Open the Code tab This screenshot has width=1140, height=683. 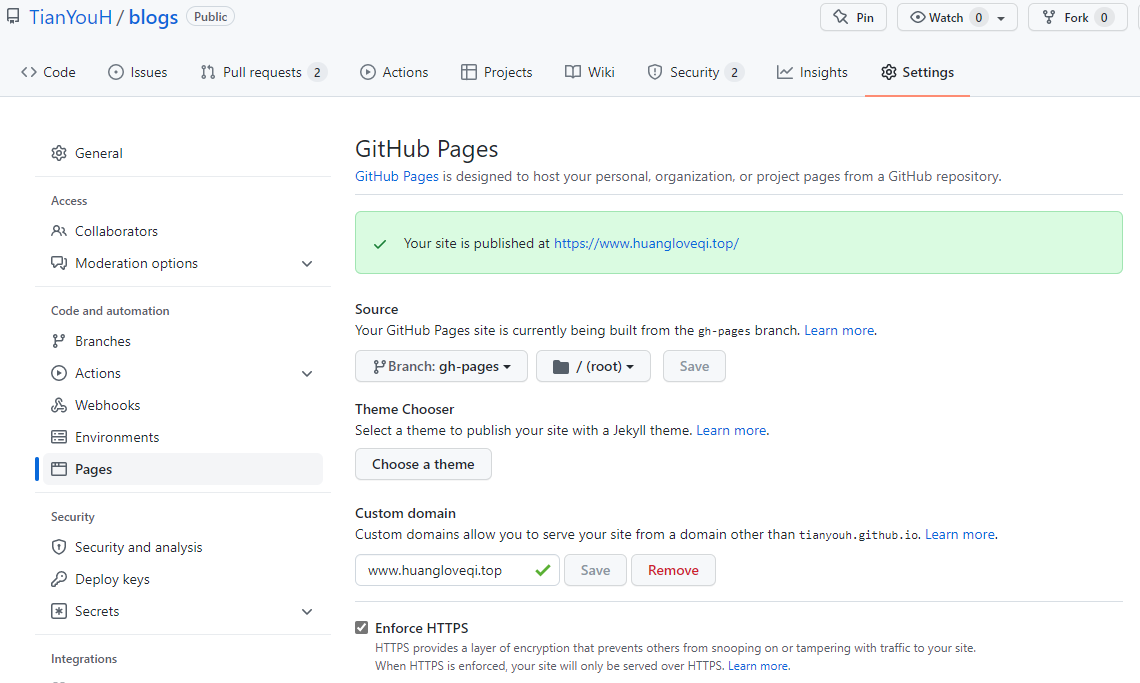(x=49, y=72)
